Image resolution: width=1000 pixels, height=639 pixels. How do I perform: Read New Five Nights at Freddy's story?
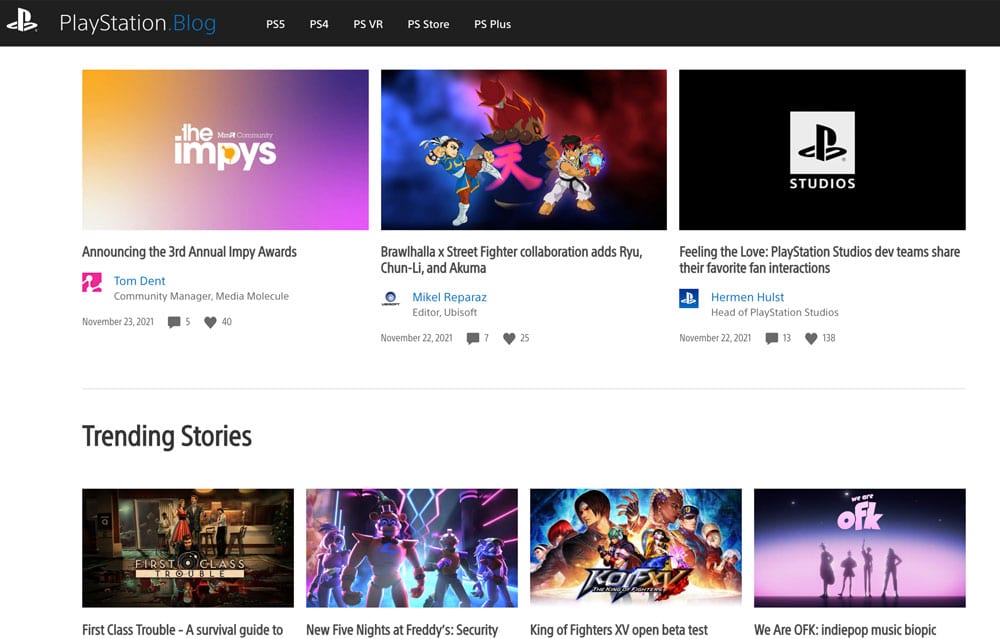point(402,630)
